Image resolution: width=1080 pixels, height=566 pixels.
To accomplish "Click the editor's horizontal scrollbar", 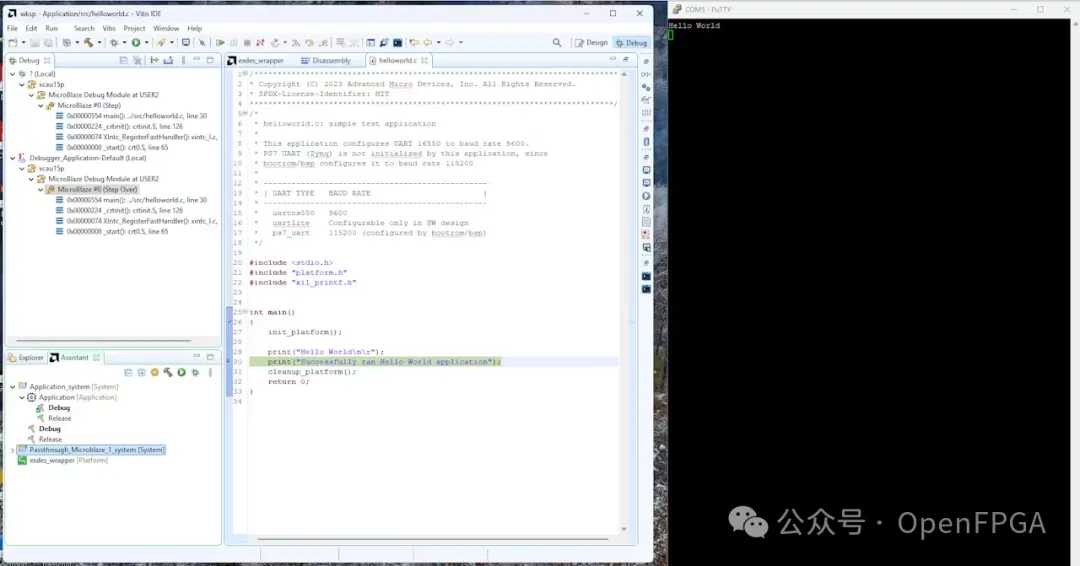I will point(433,539).
